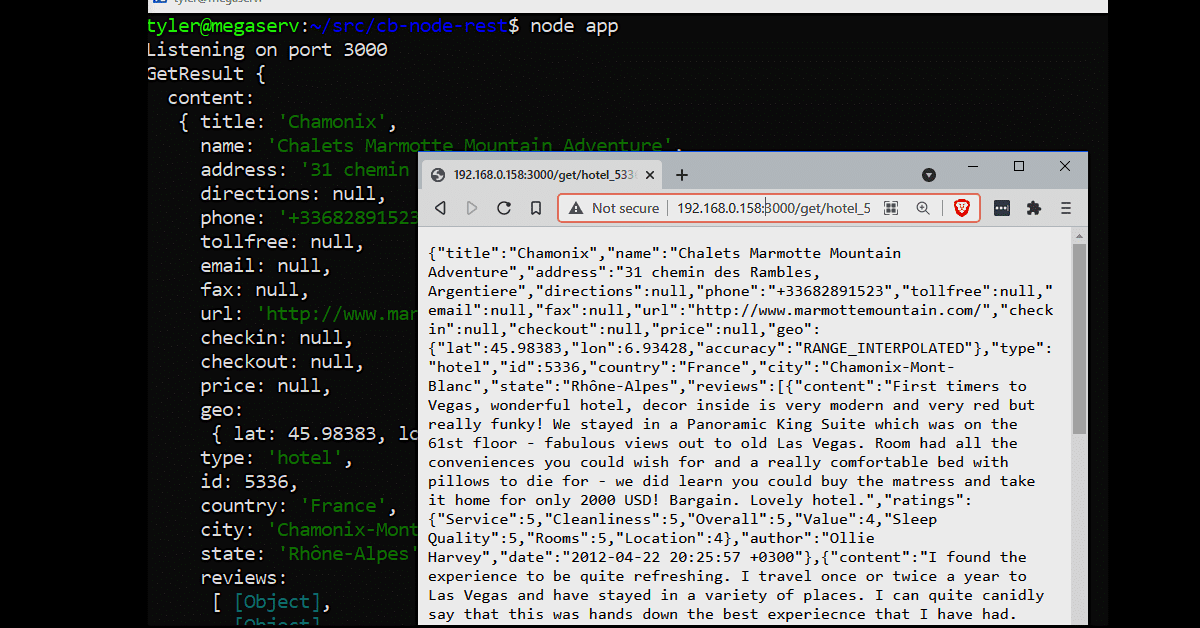
Task: Select the hotel_5336 browser tab
Action: tap(540, 174)
